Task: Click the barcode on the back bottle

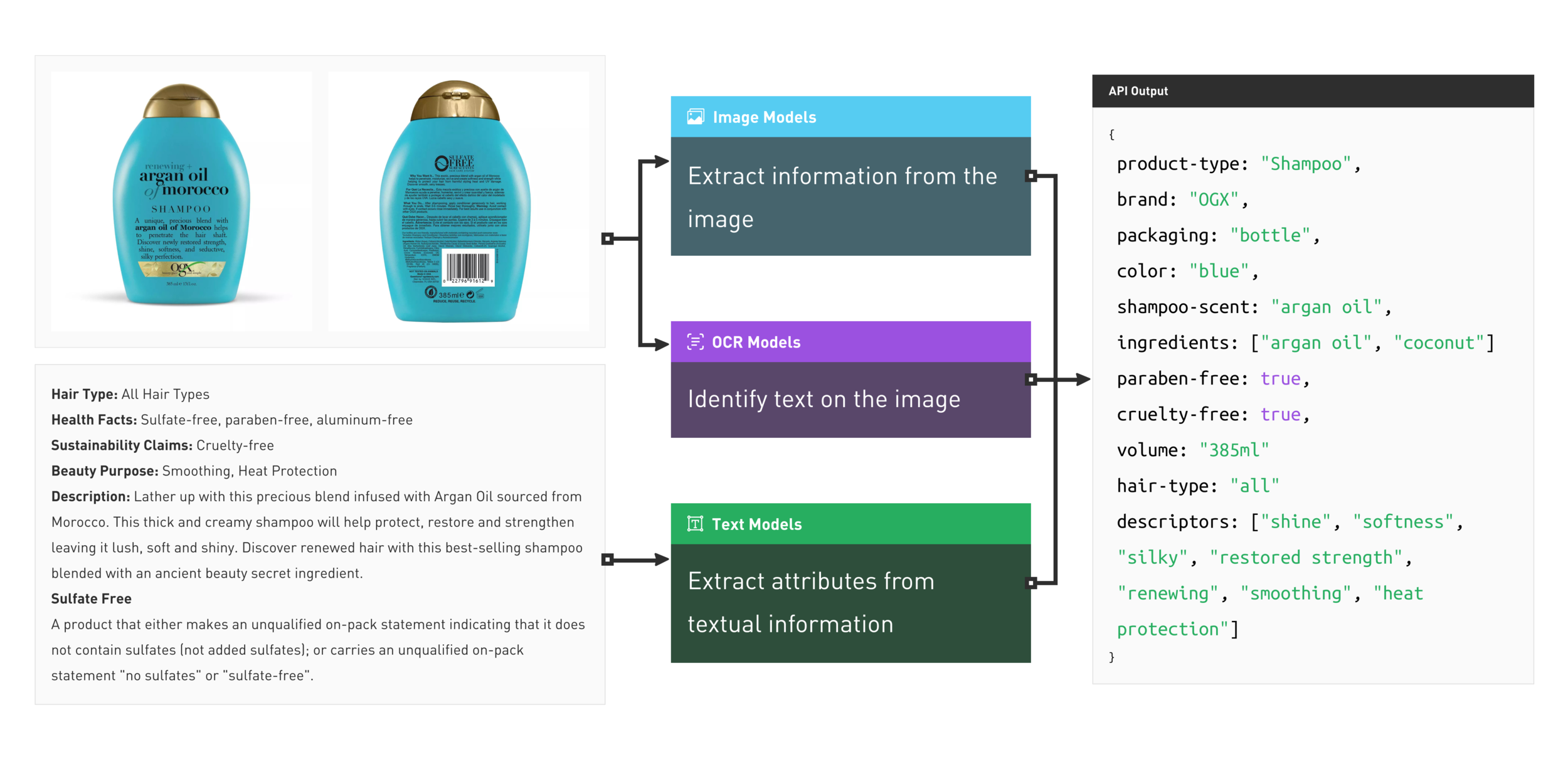Action: 467,268
